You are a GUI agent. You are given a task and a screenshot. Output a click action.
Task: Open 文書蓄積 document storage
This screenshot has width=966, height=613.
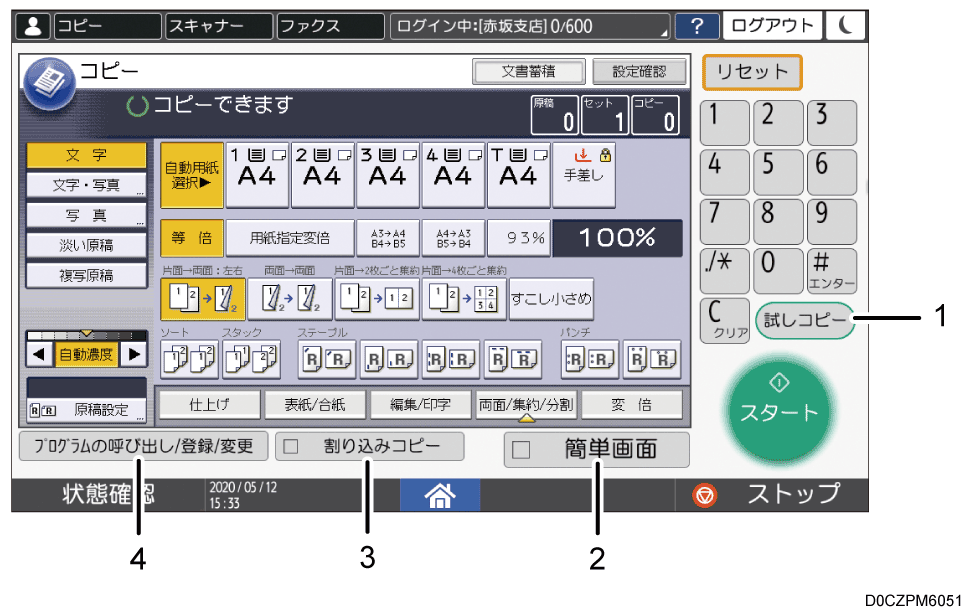529,71
